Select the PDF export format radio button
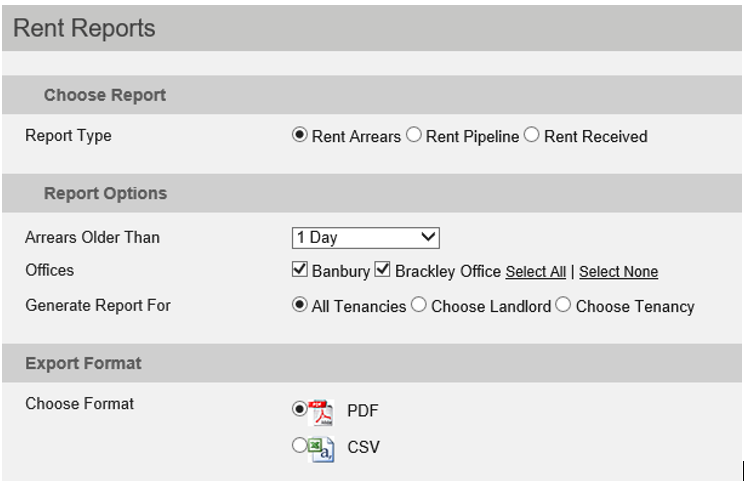The width and height of the screenshot is (744, 481). point(299,408)
